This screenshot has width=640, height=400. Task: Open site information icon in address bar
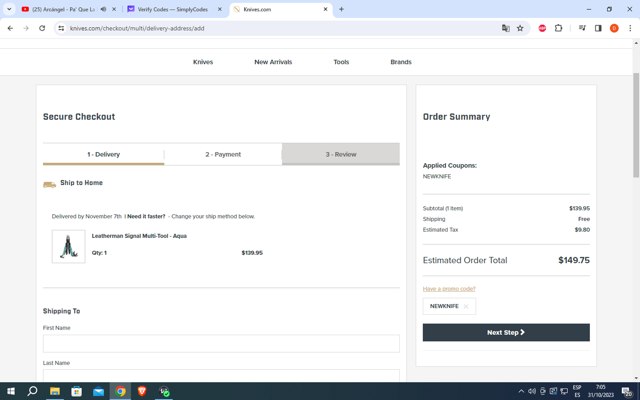point(61,28)
